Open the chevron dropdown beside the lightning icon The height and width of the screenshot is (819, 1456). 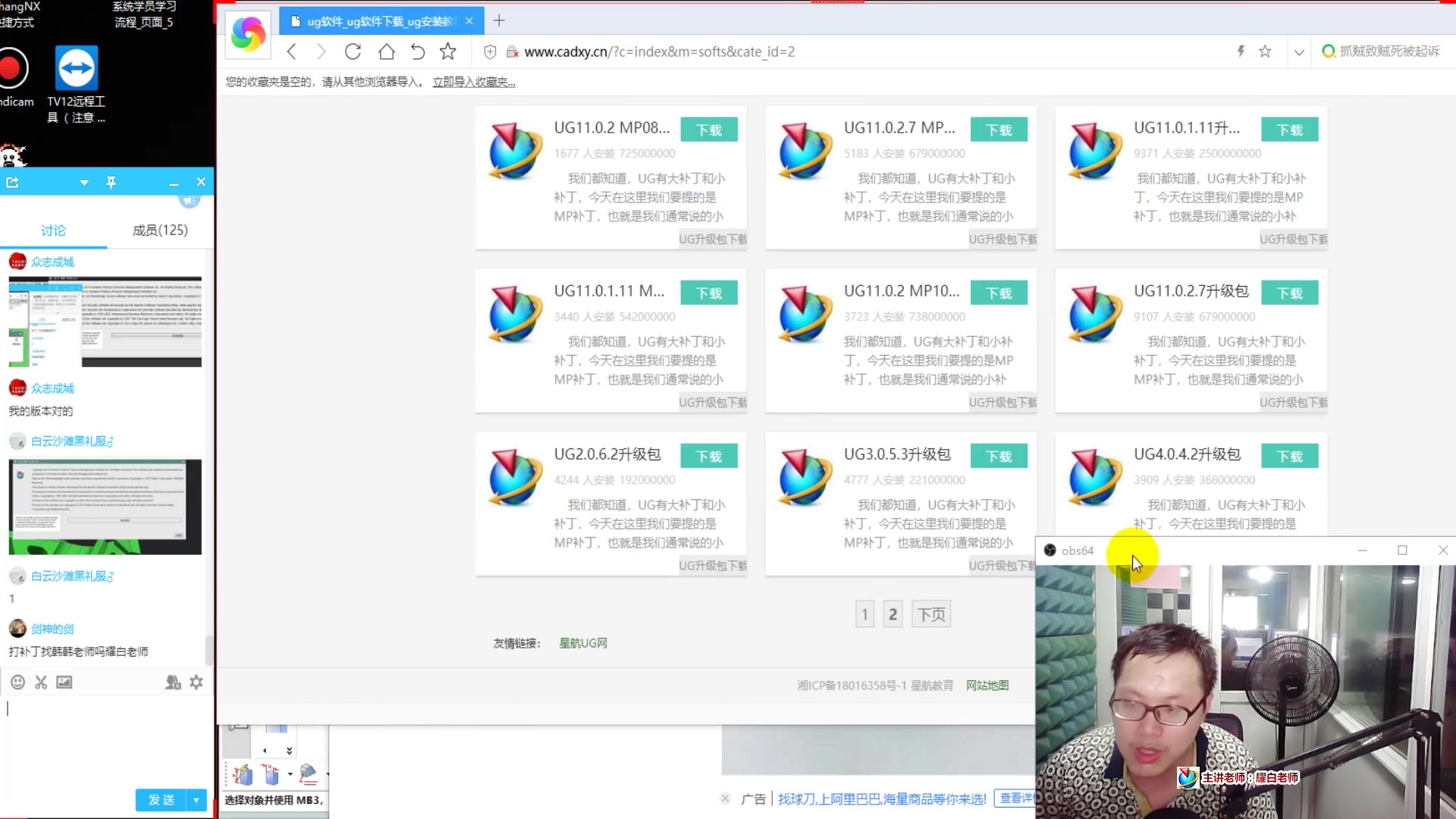tap(1299, 52)
